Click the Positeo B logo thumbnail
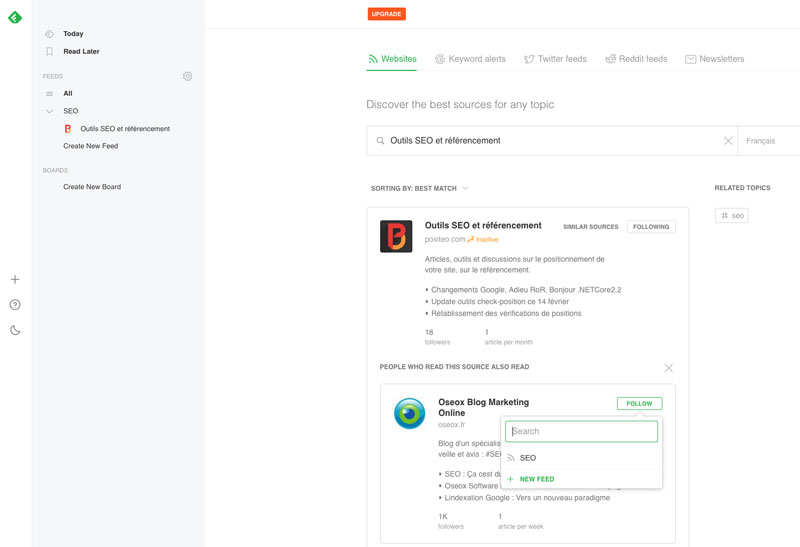The image size is (800, 547). 396,236
